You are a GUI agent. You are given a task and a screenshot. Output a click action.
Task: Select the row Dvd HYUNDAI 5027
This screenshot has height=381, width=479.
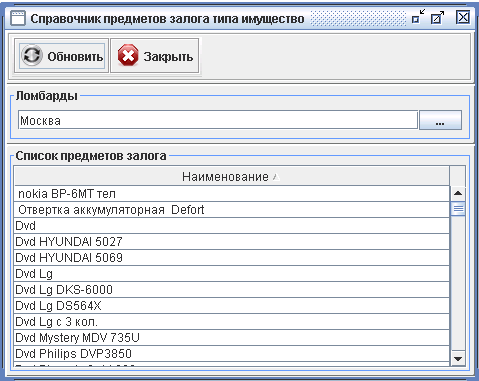point(232,242)
